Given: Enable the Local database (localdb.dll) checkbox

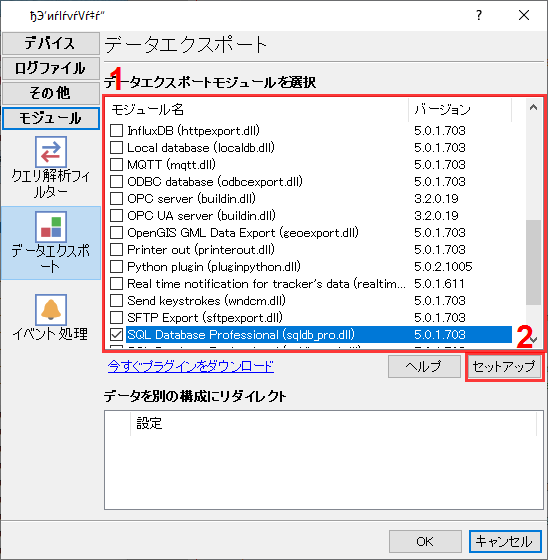Looking at the screenshot, I should coord(116,148).
